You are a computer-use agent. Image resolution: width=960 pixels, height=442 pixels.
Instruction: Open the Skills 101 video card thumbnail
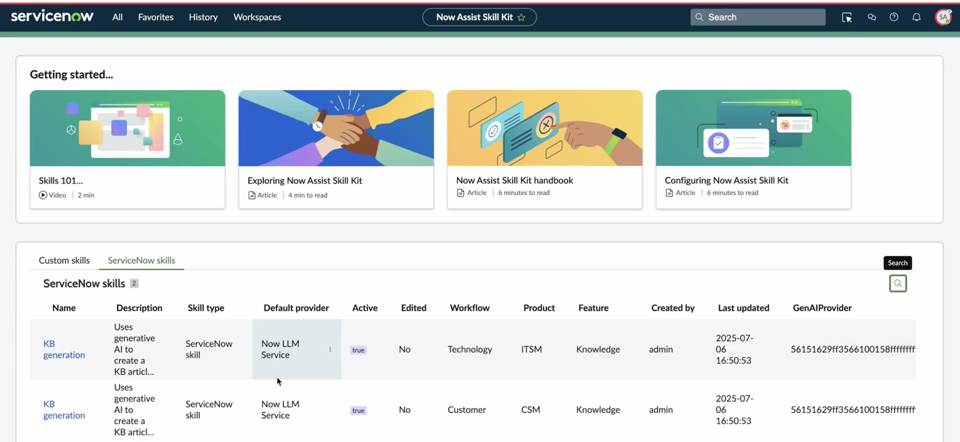pyautogui.click(x=127, y=128)
